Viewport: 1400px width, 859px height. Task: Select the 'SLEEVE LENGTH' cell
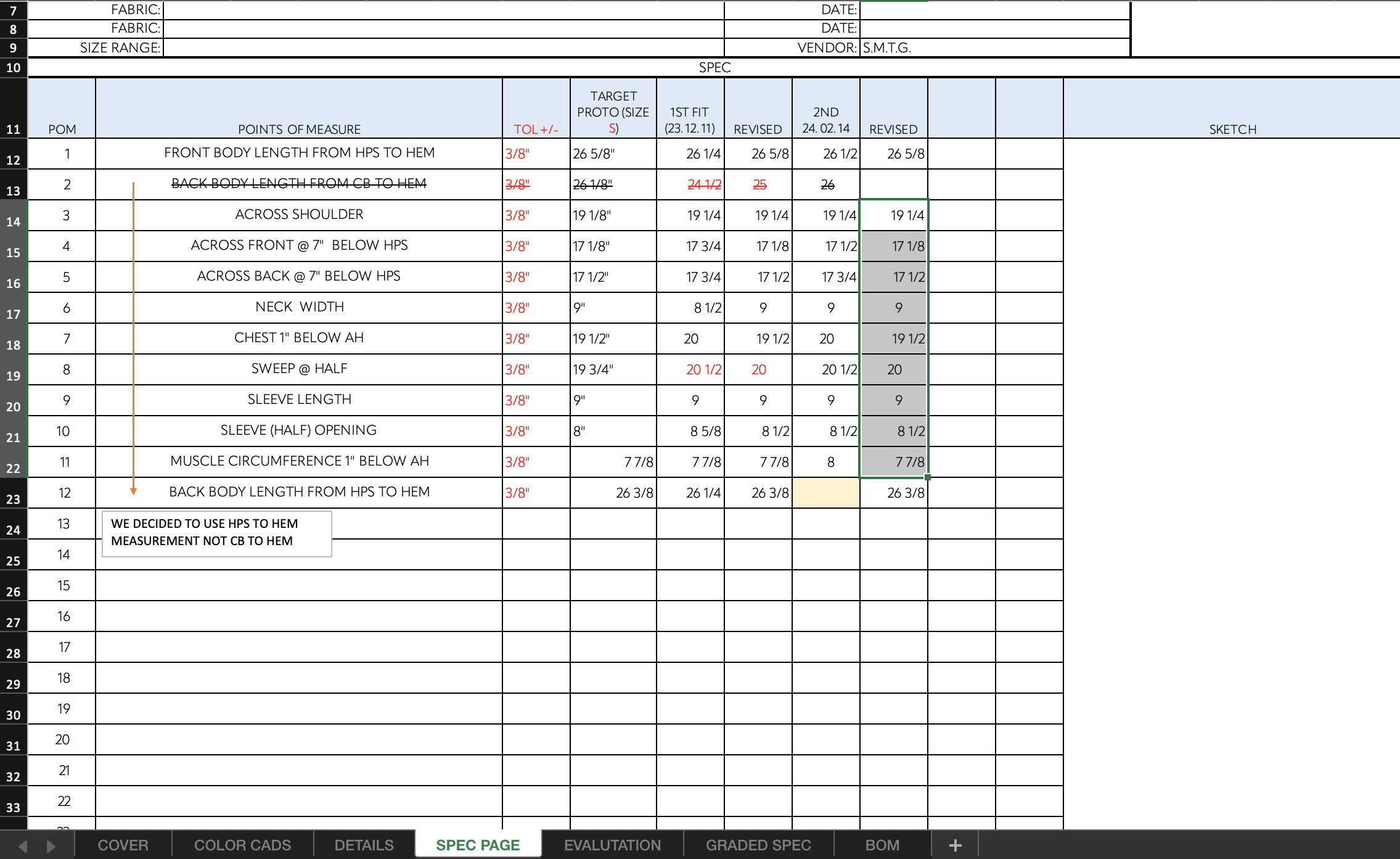coord(299,400)
